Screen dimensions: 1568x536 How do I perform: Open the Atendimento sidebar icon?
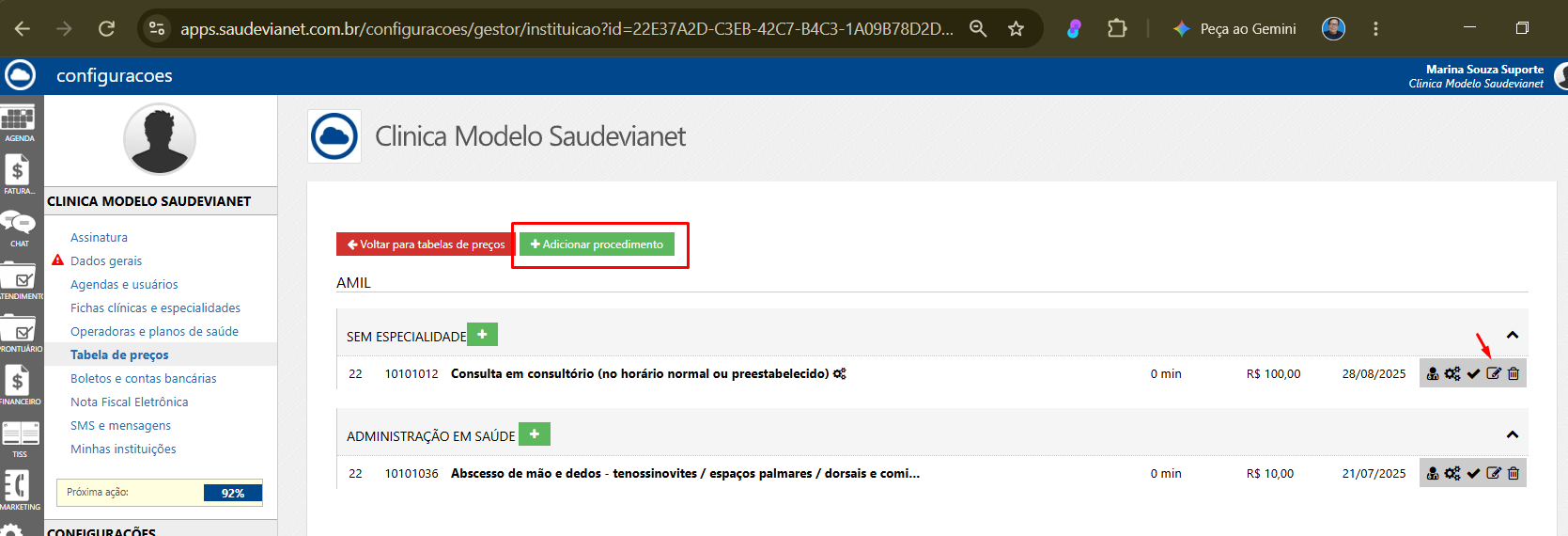(18, 281)
